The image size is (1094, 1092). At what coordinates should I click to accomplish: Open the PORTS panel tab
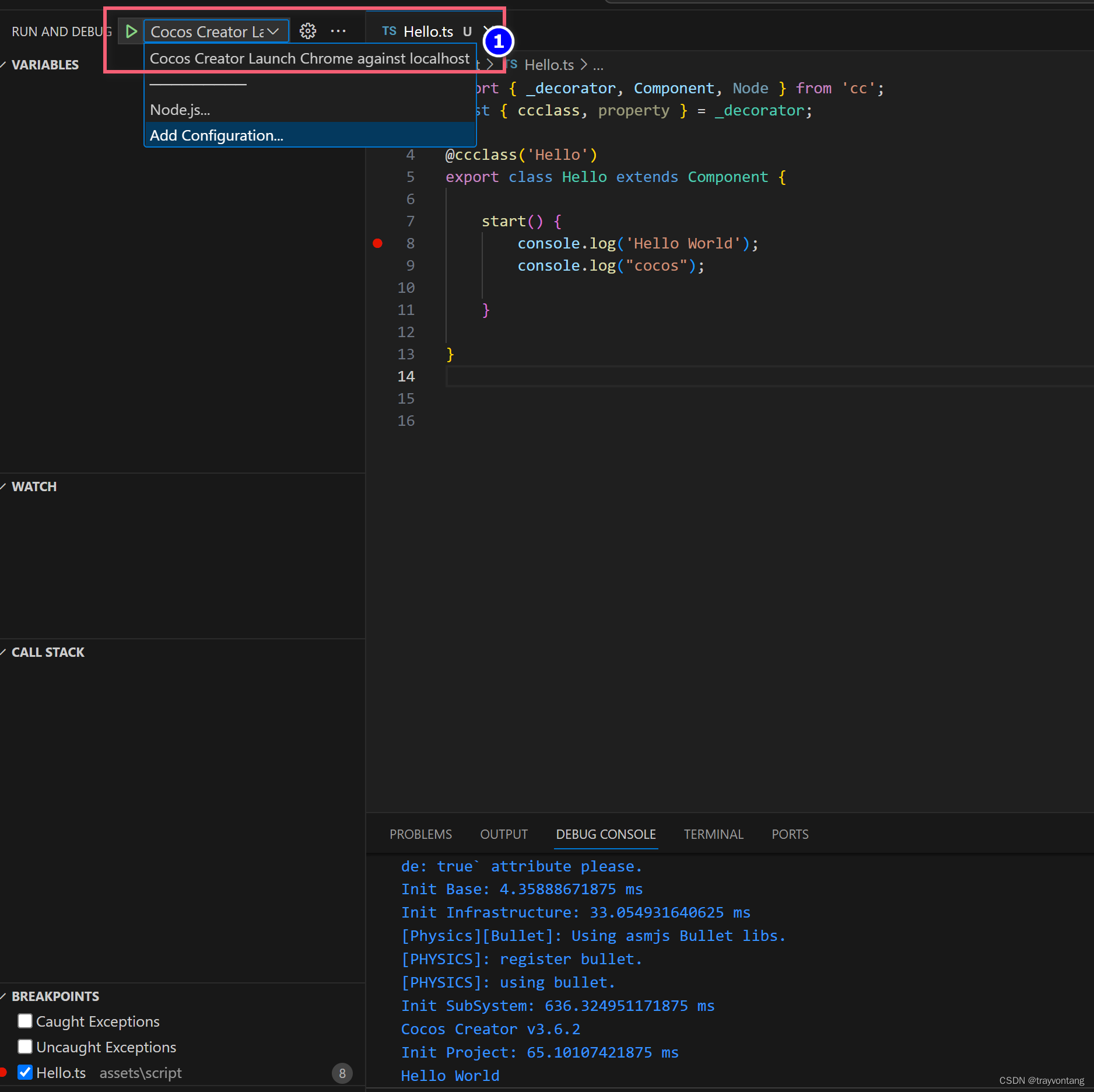790,835
